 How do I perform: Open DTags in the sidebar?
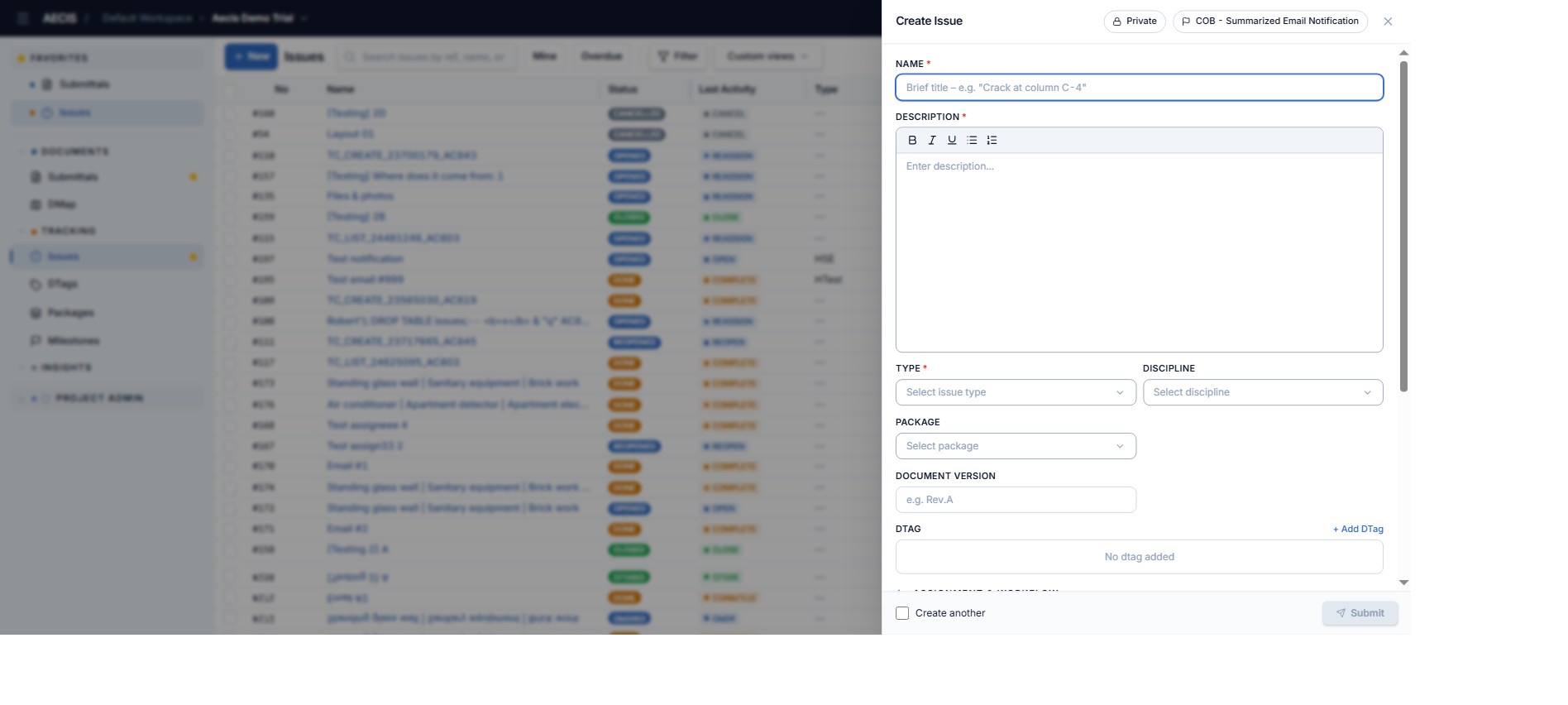[x=62, y=284]
